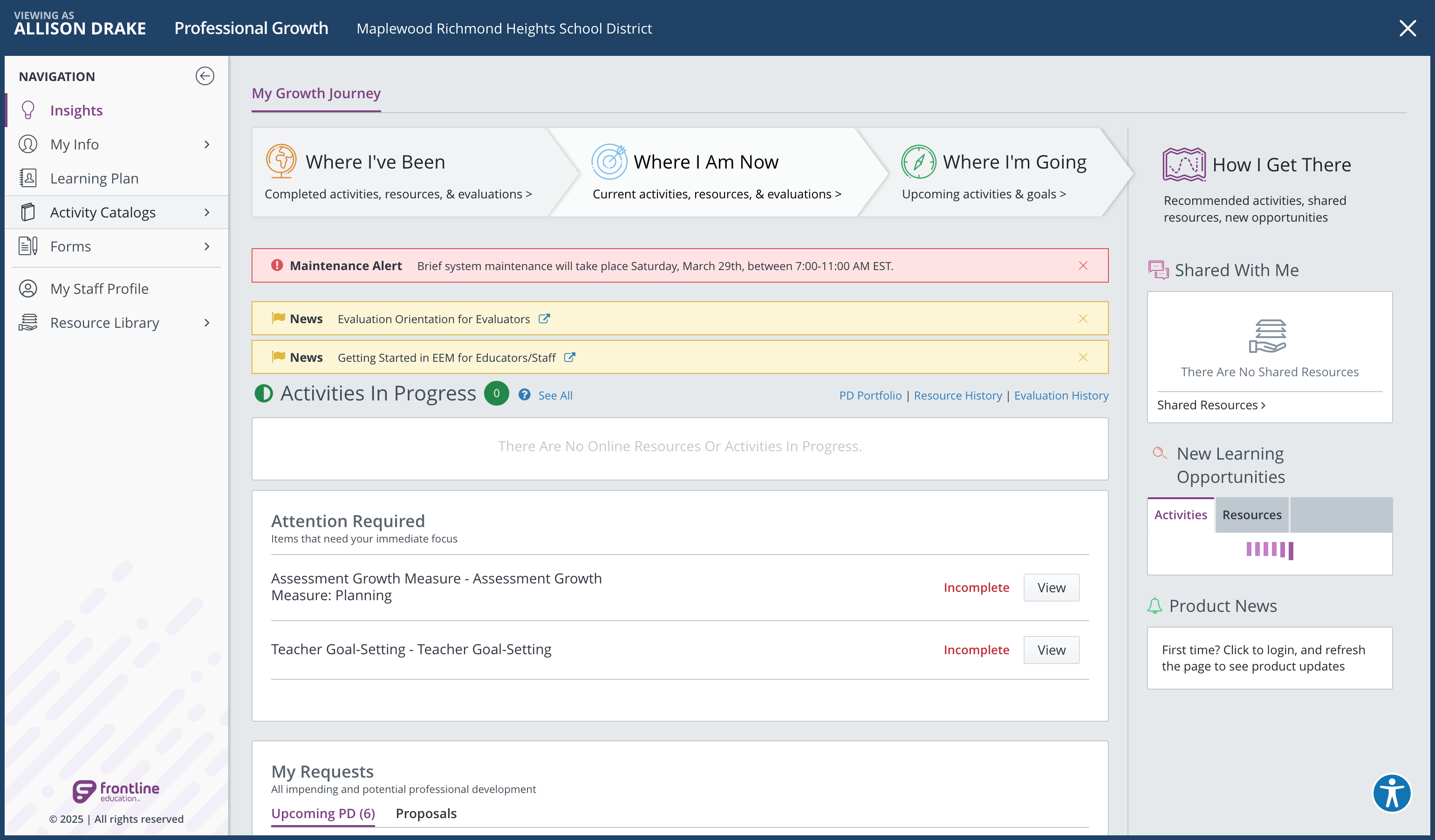Viewport: 1435px width, 840px height.
Task: Open Shared Resources link with chevron
Action: (1211, 405)
